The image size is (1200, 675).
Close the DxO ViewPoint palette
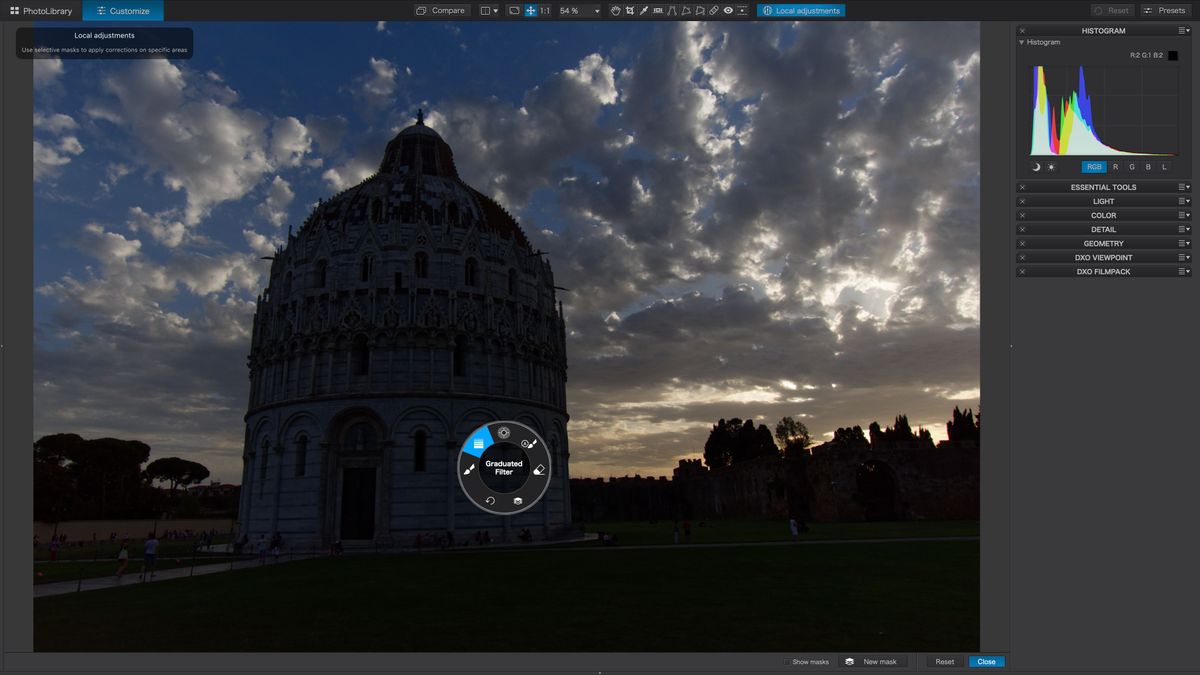[1022, 257]
